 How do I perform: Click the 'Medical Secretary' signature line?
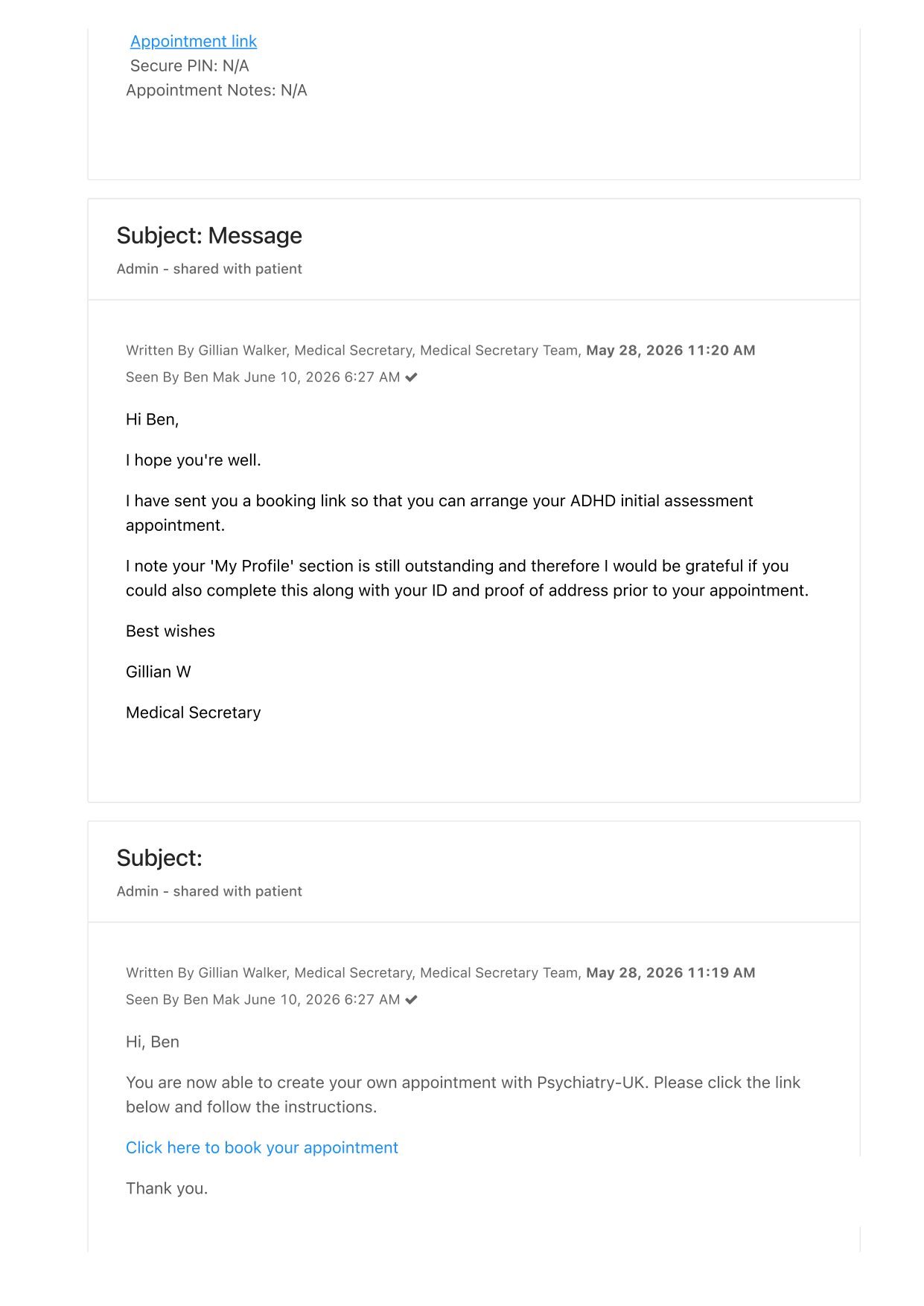[x=194, y=713]
